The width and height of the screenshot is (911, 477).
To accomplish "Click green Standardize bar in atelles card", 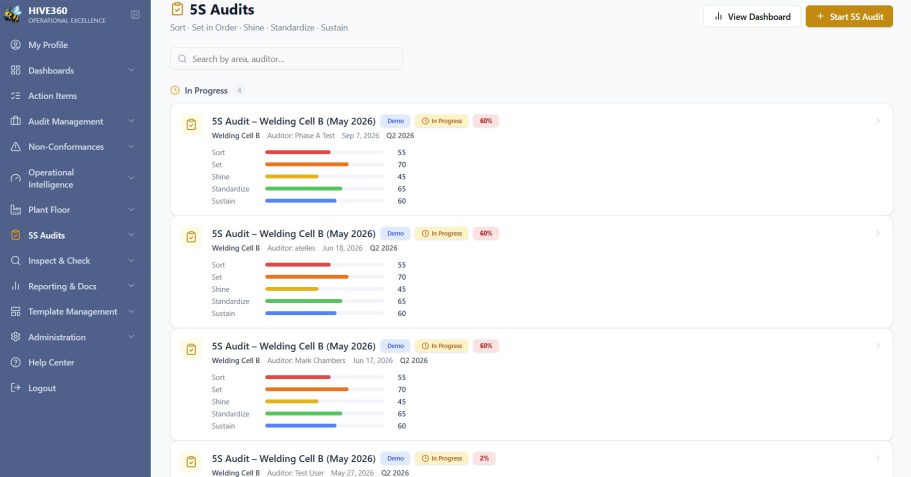I will (304, 301).
